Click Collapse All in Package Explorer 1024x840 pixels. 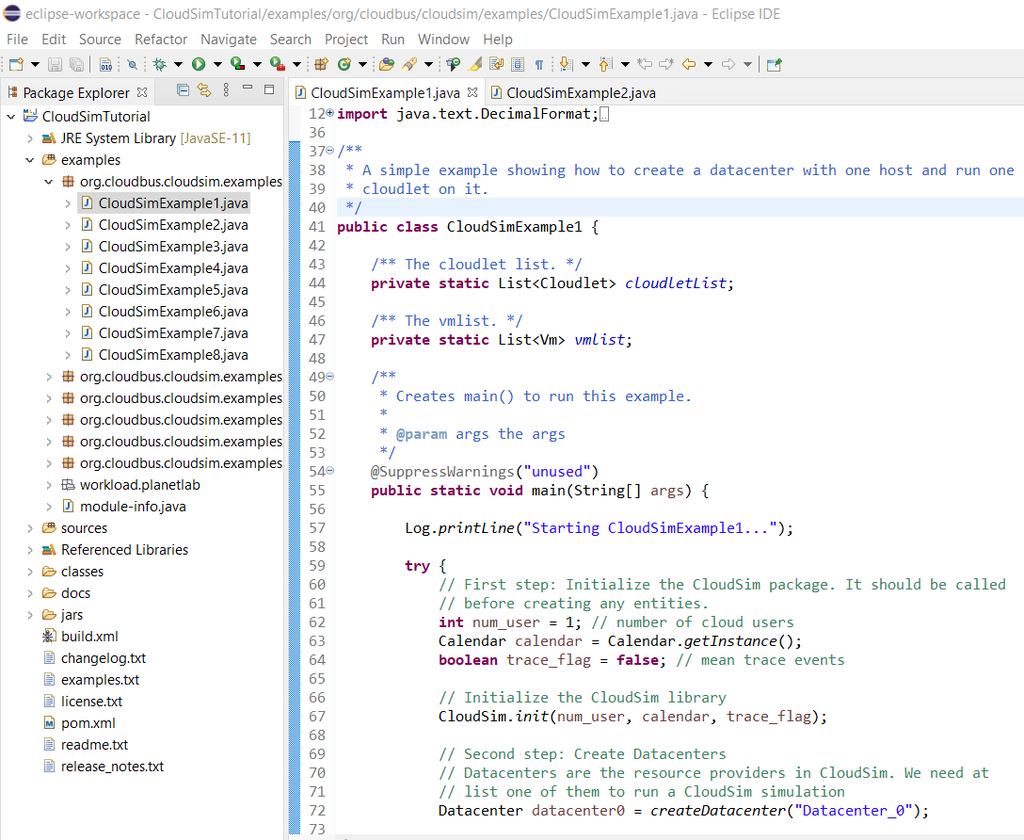click(183, 91)
